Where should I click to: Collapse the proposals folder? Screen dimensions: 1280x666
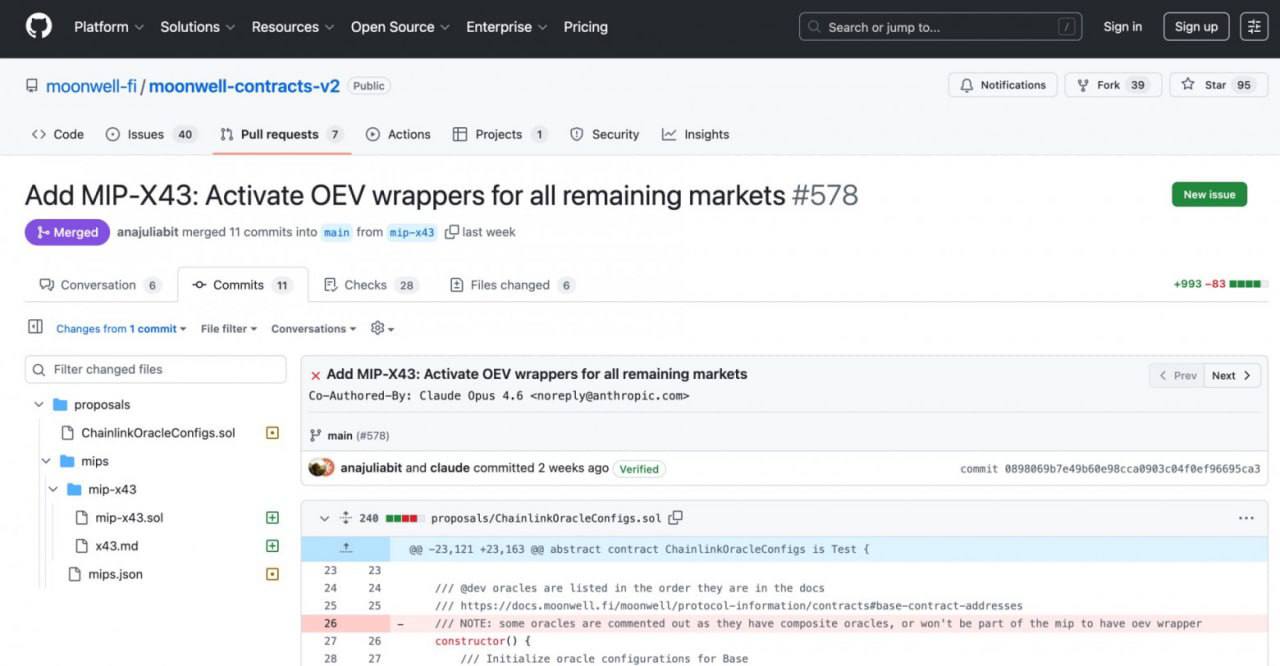point(40,405)
